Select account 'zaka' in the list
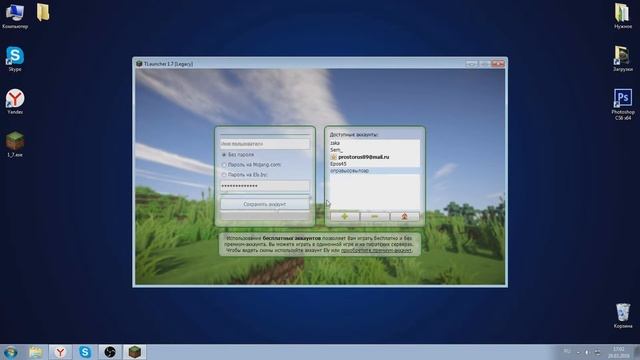This screenshot has height=360, width=640. point(375,143)
